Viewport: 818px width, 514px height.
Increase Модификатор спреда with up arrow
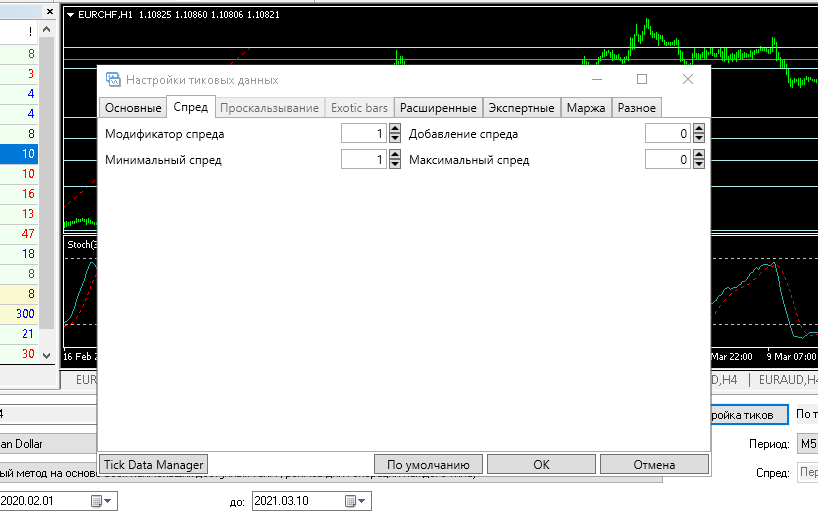point(395,128)
